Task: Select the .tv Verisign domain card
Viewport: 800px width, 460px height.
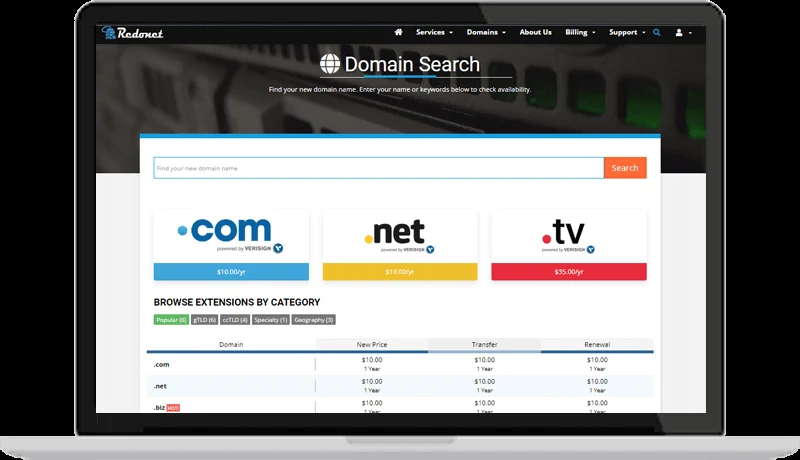Action: click(x=569, y=245)
